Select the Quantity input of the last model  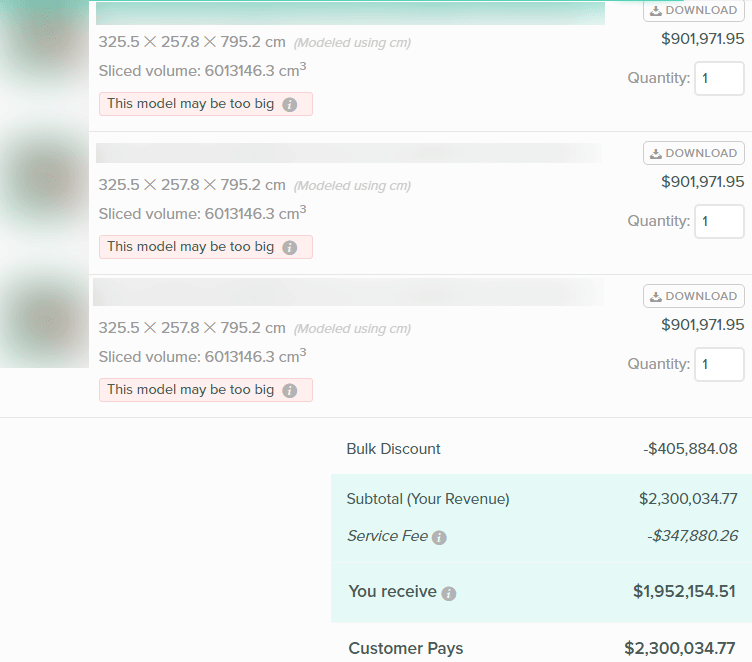pyautogui.click(x=719, y=364)
